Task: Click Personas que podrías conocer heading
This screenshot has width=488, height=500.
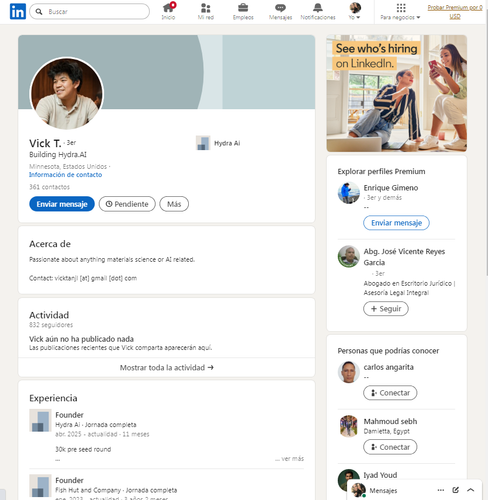Action: [388, 351]
